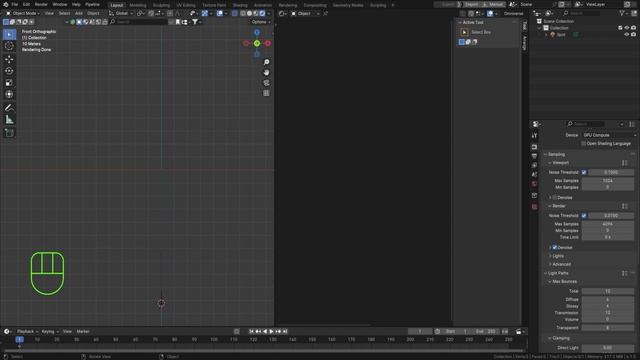Open the viewport Options dropdown
The height and width of the screenshot is (360, 640).
click(261, 22)
